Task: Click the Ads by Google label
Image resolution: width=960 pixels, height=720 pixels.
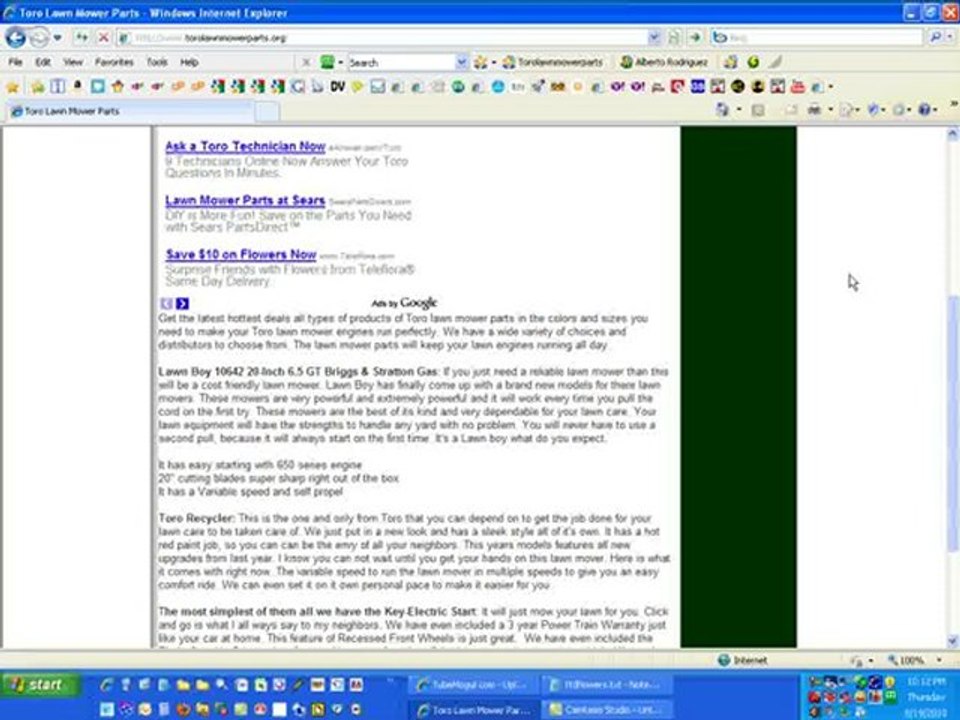Action: pyautogui.click(x=404, y=302)
